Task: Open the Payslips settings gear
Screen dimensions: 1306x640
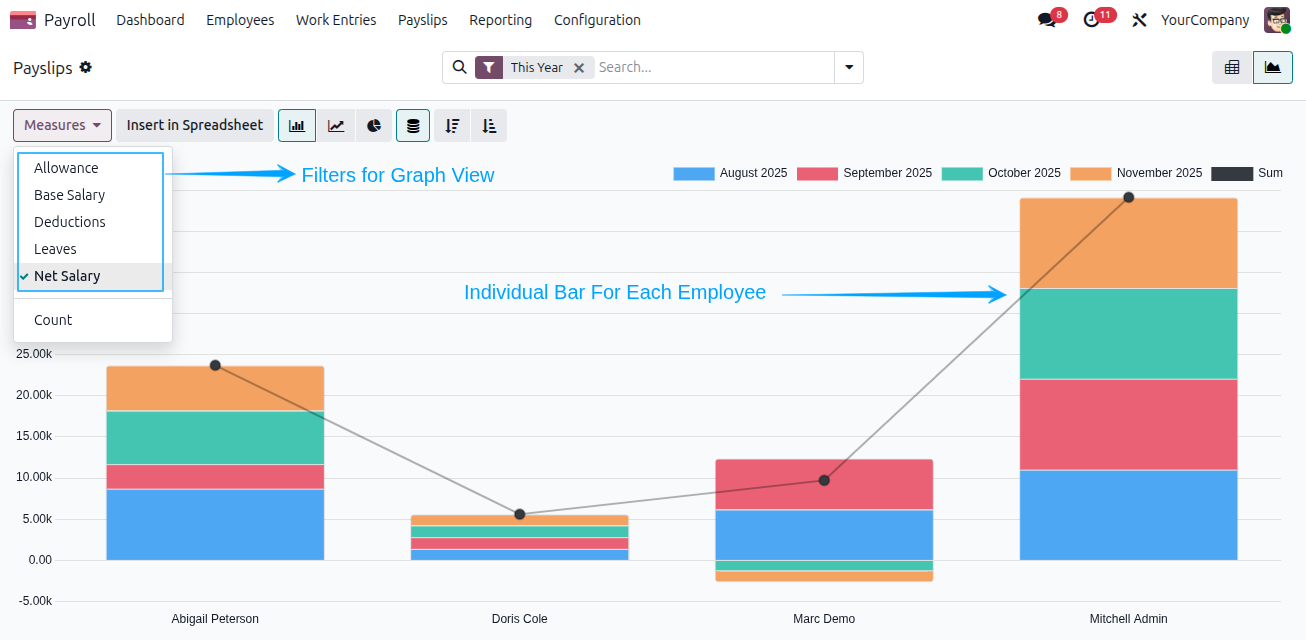Action: coord(86,67)
